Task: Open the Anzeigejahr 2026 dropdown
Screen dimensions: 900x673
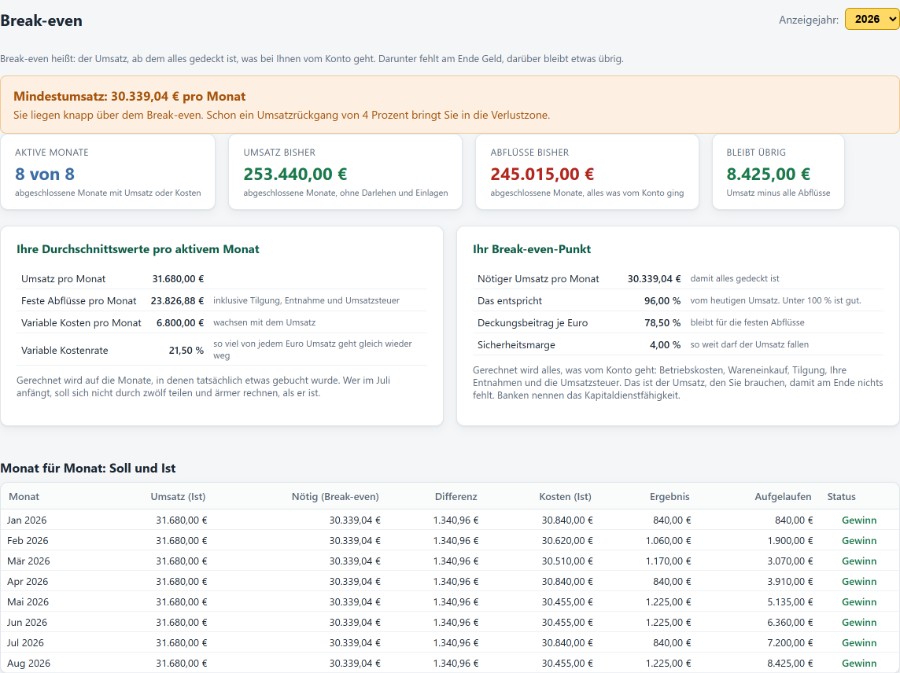Action: 872,20
